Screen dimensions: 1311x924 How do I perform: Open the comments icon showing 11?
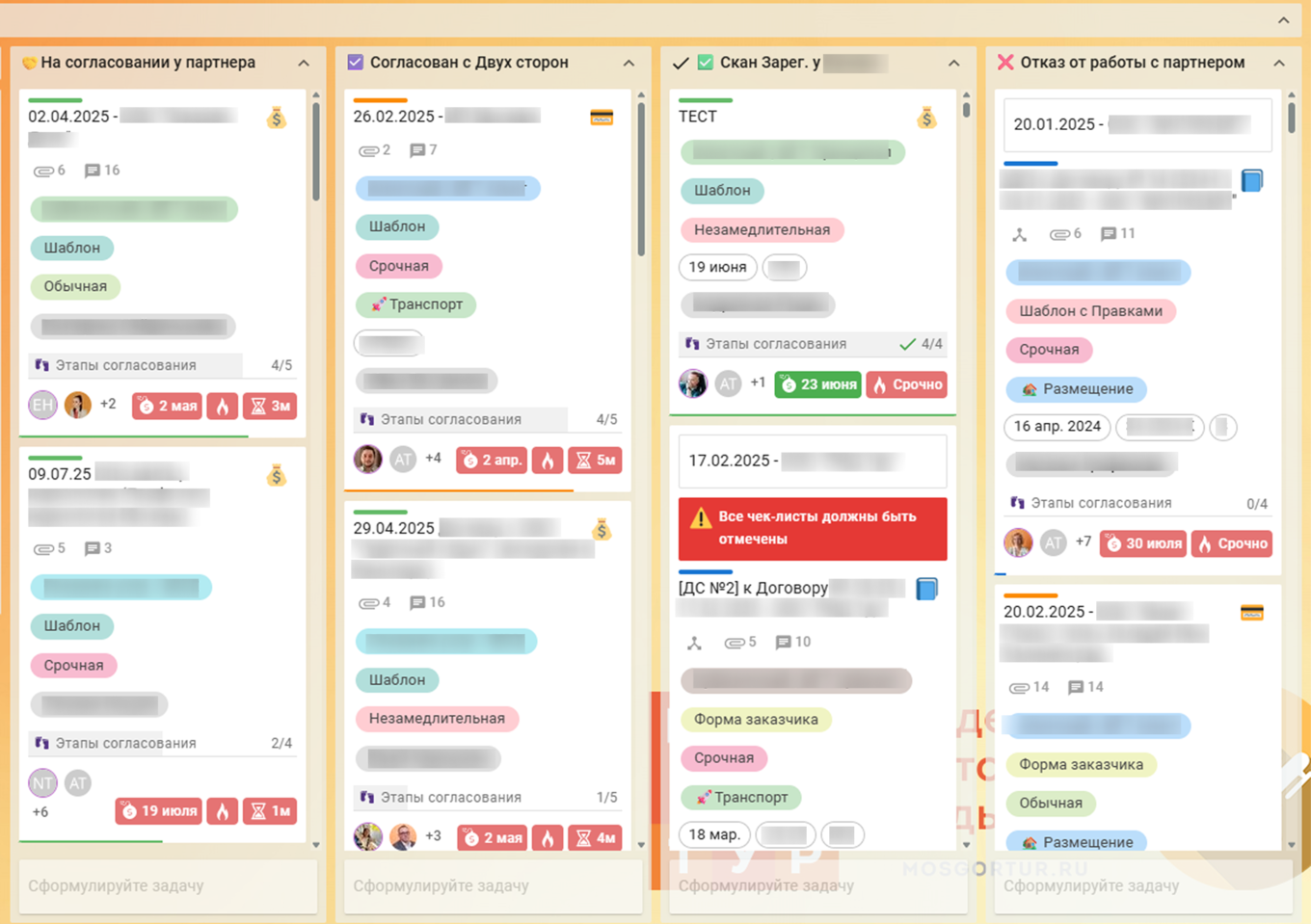pyautogui.click(x=1109, y=233)
